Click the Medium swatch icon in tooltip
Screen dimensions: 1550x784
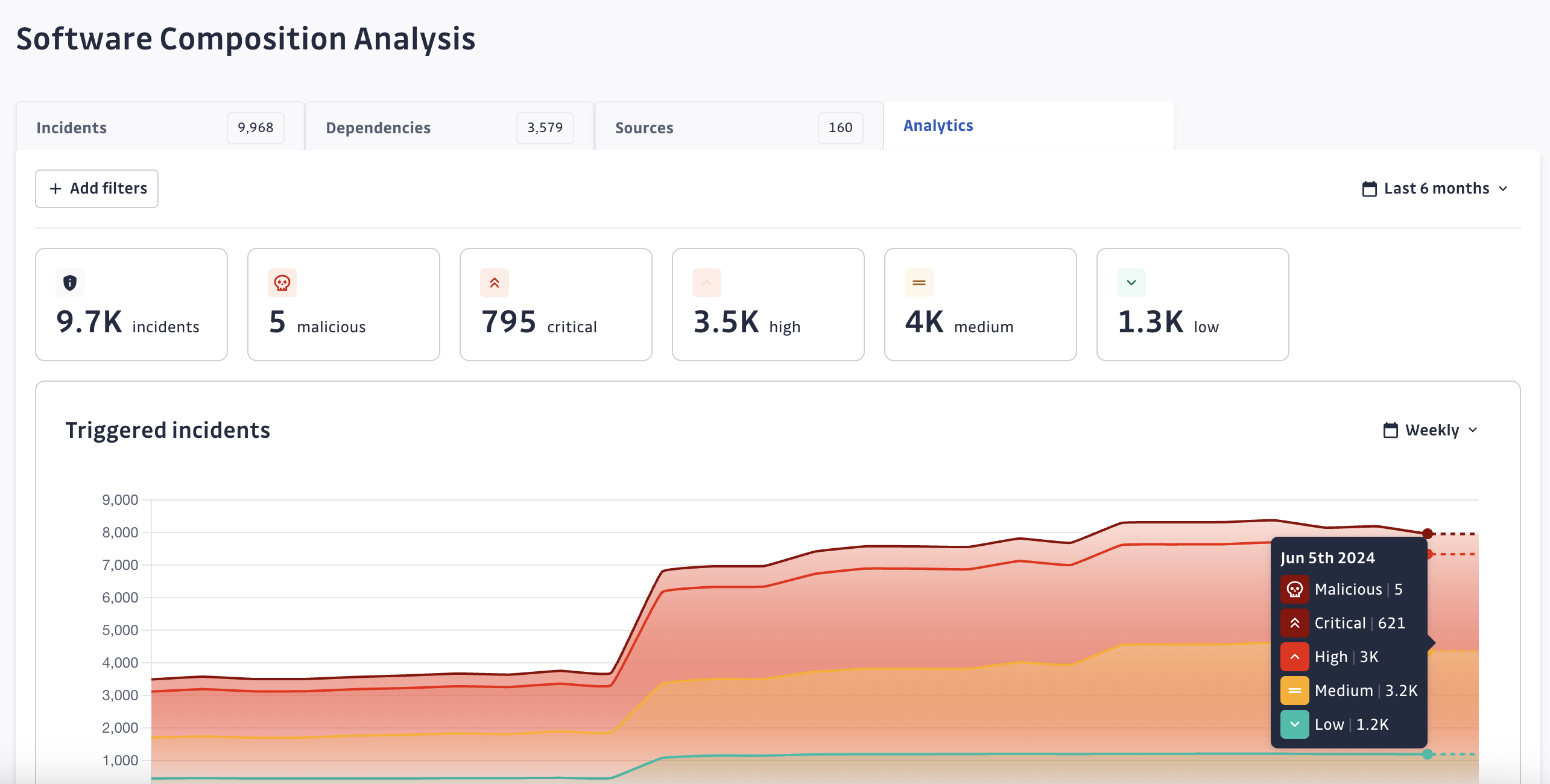pos(1295,691)
